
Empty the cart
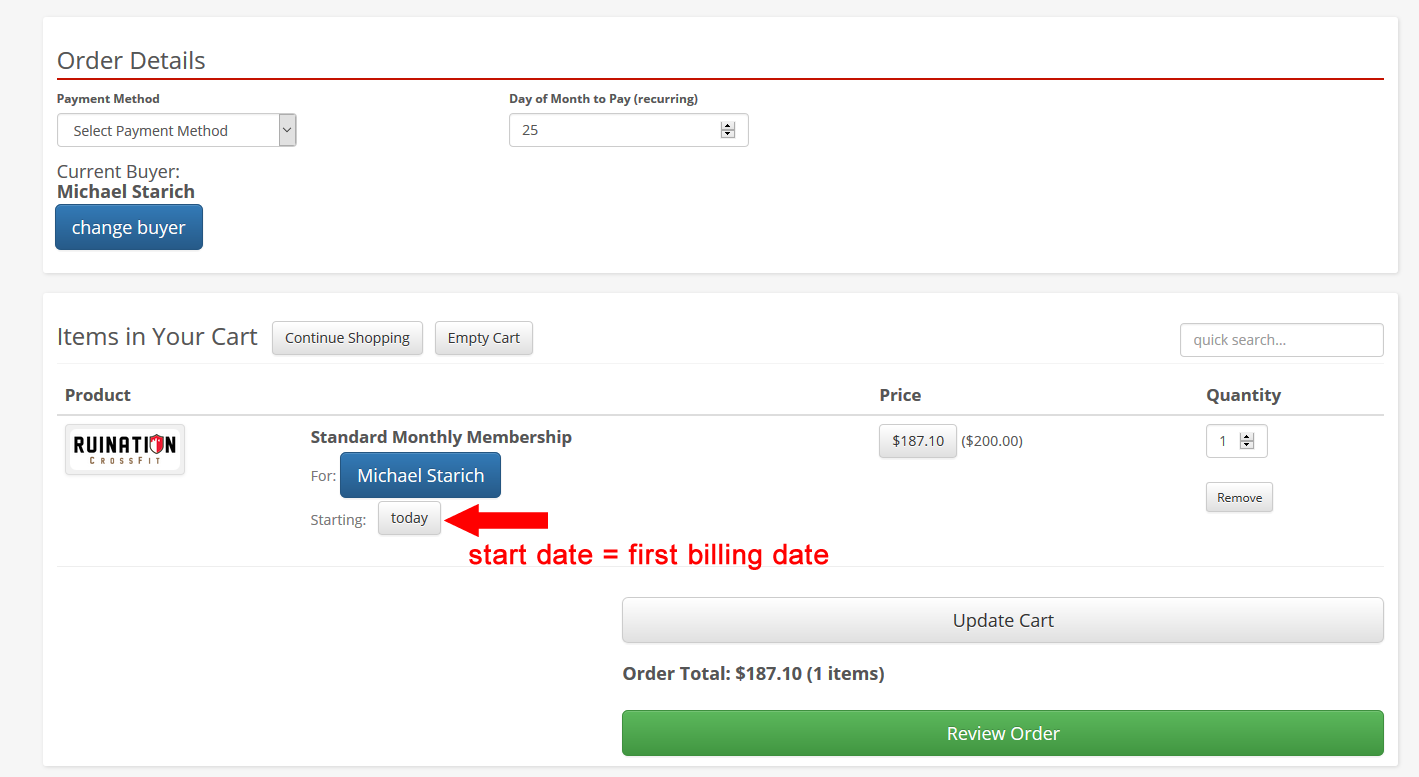click(x=483, y=338)
